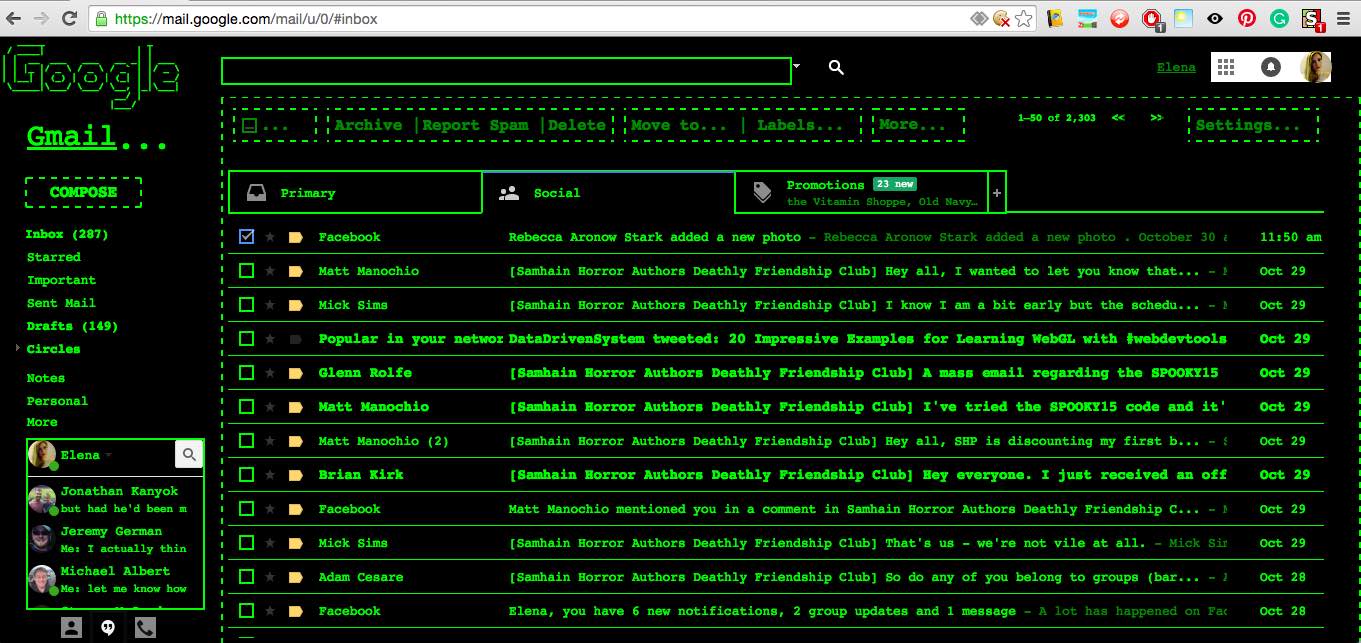Viewport: 1361px width, 643px height.
Task: Click the notifications bell icon
Action: click(x=1268, y=66)
